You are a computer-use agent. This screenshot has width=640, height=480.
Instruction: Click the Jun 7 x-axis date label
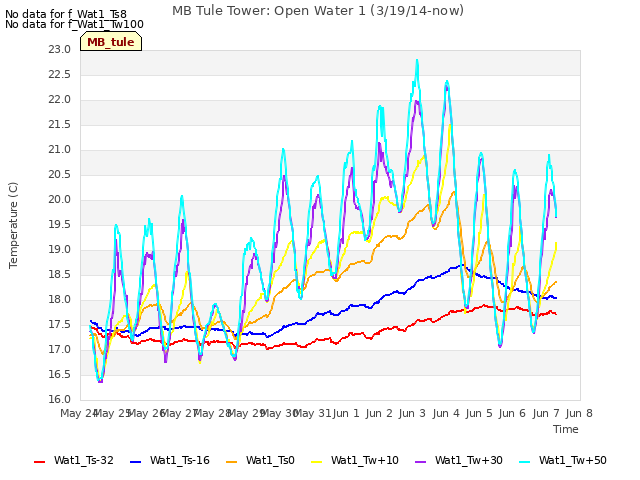coord(546,413)
